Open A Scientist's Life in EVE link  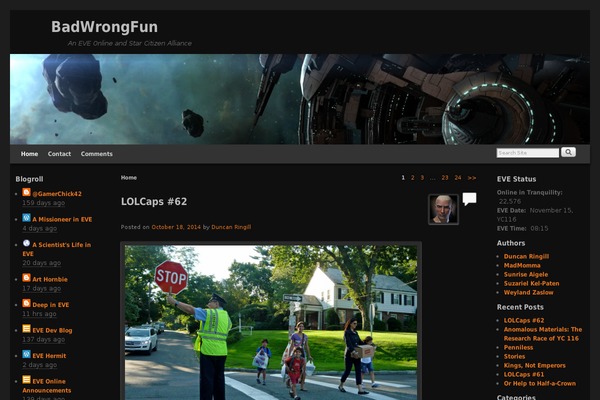coord(57,249)
